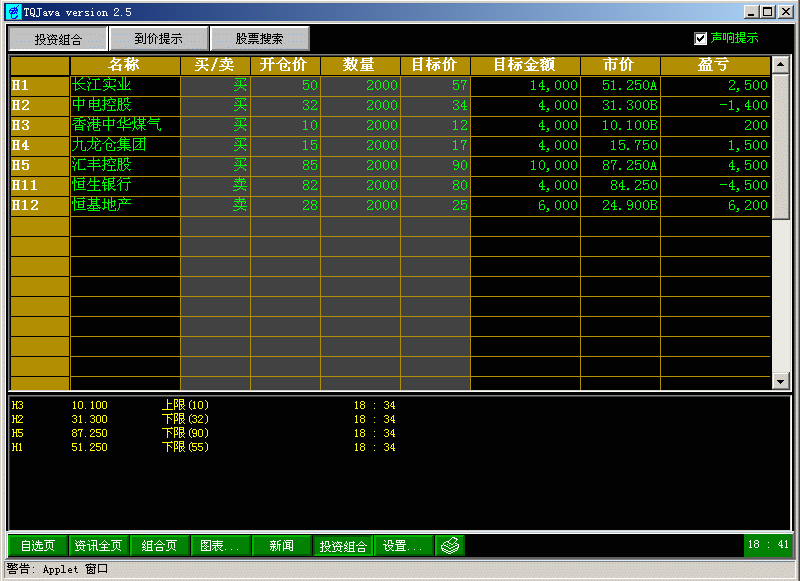This screenshot has width=800, height=581.
Task: Click the 卖 cell in the 恒生银行 row
Action: (215, 185)
